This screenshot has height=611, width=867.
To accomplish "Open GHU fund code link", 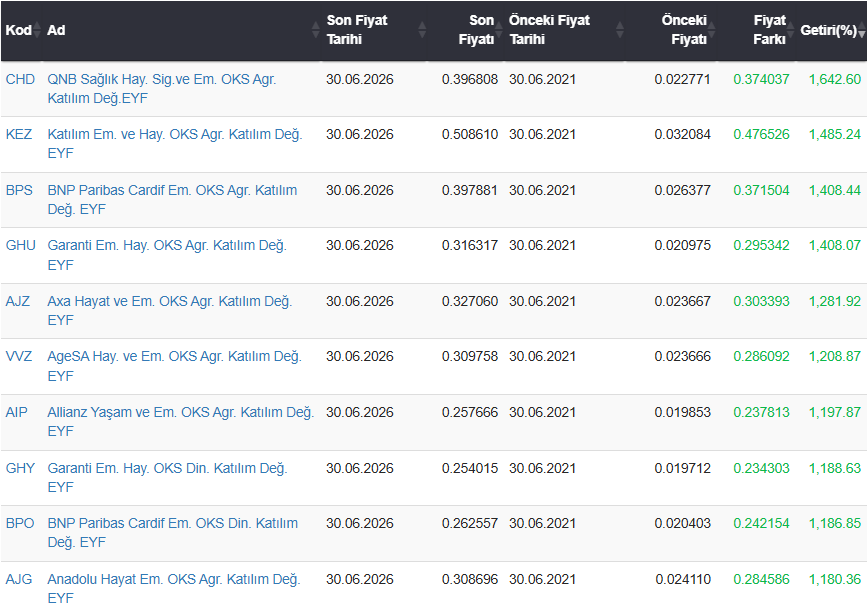I will click(20, 246).
